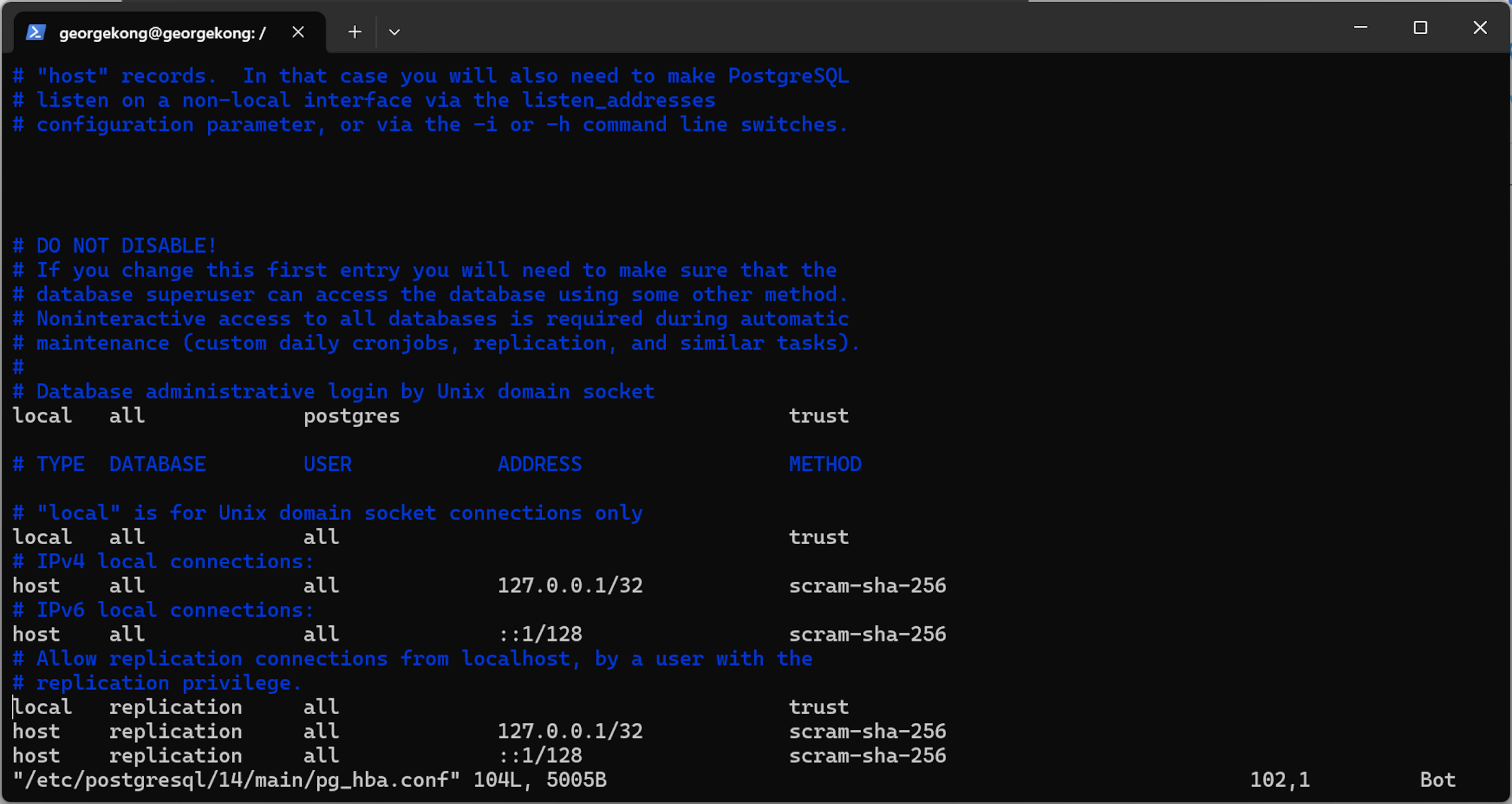The height and width of the screenshot is (804, 1512).
Task: Click the trust method on postgres line
Action: tap(819, 416)
